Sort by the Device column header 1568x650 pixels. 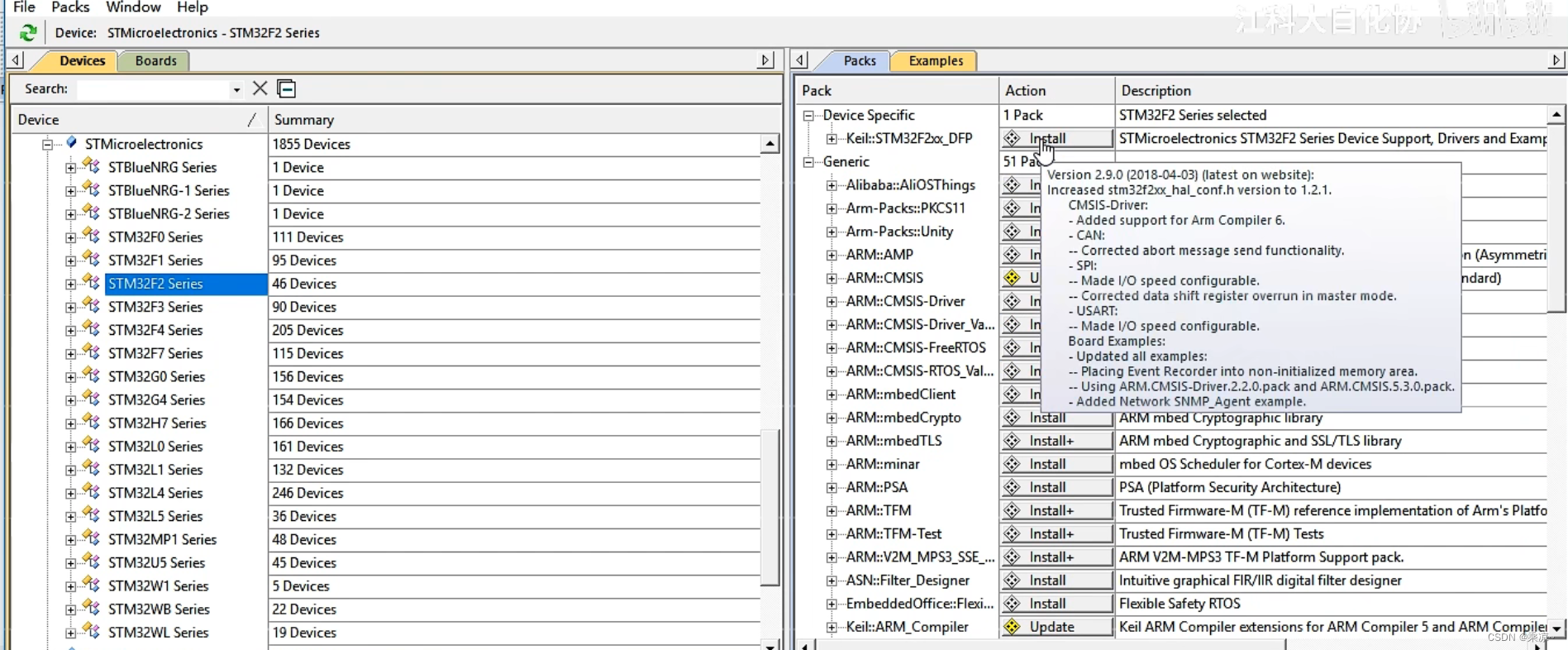[137, 119]
